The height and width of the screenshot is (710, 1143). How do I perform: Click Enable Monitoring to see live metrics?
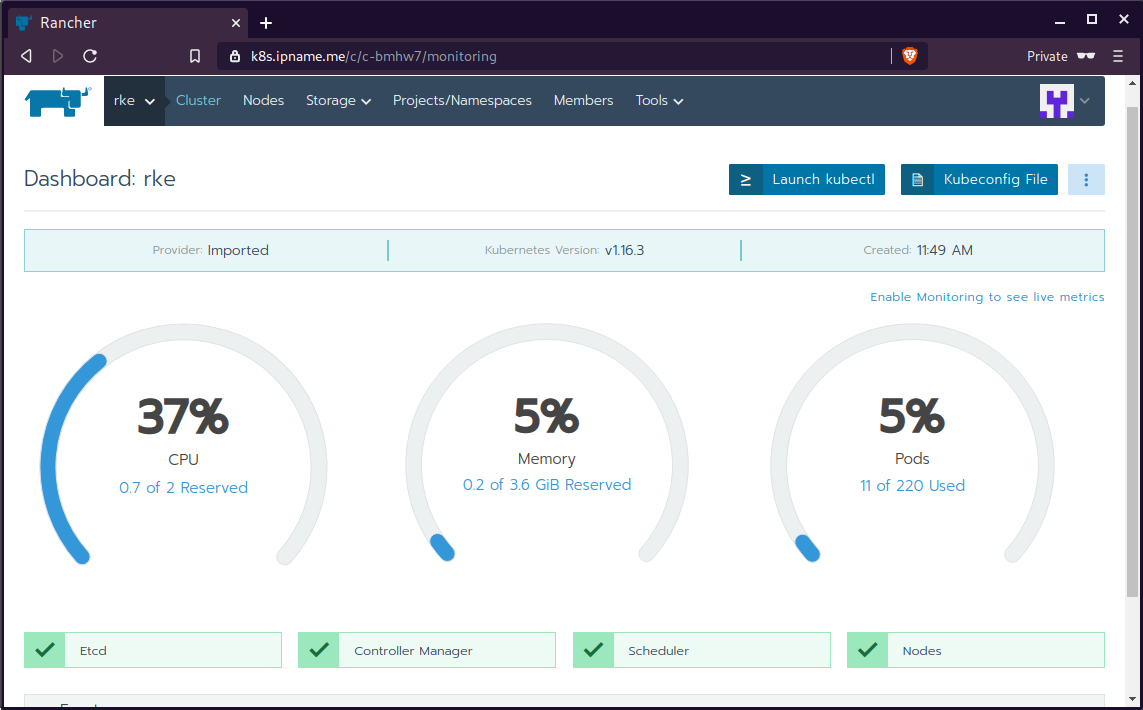pos(987,297)
